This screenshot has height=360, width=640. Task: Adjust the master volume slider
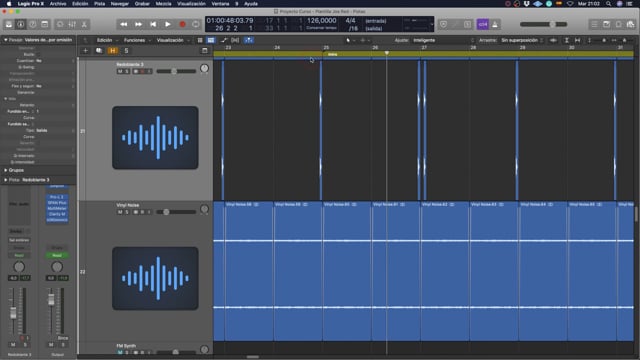(x=543, y=24)
